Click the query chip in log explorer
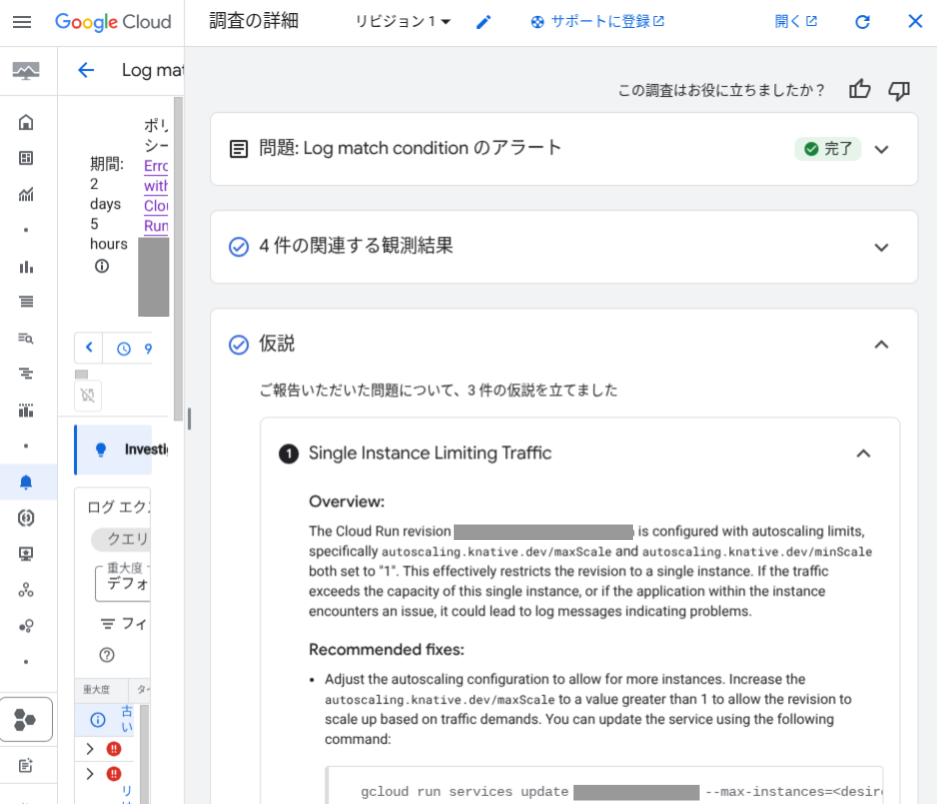 [x=121, y=539]
